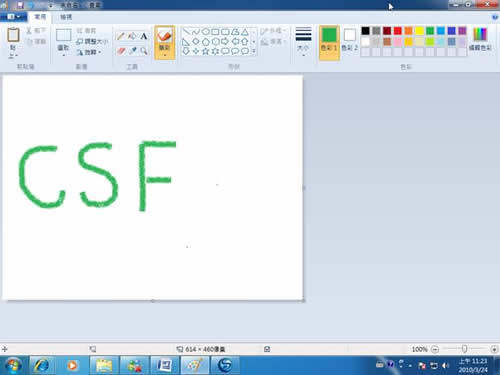Click the Rotate button in Image group
Image resolution: width=500 pixels, height=375 pixels.
89,52
